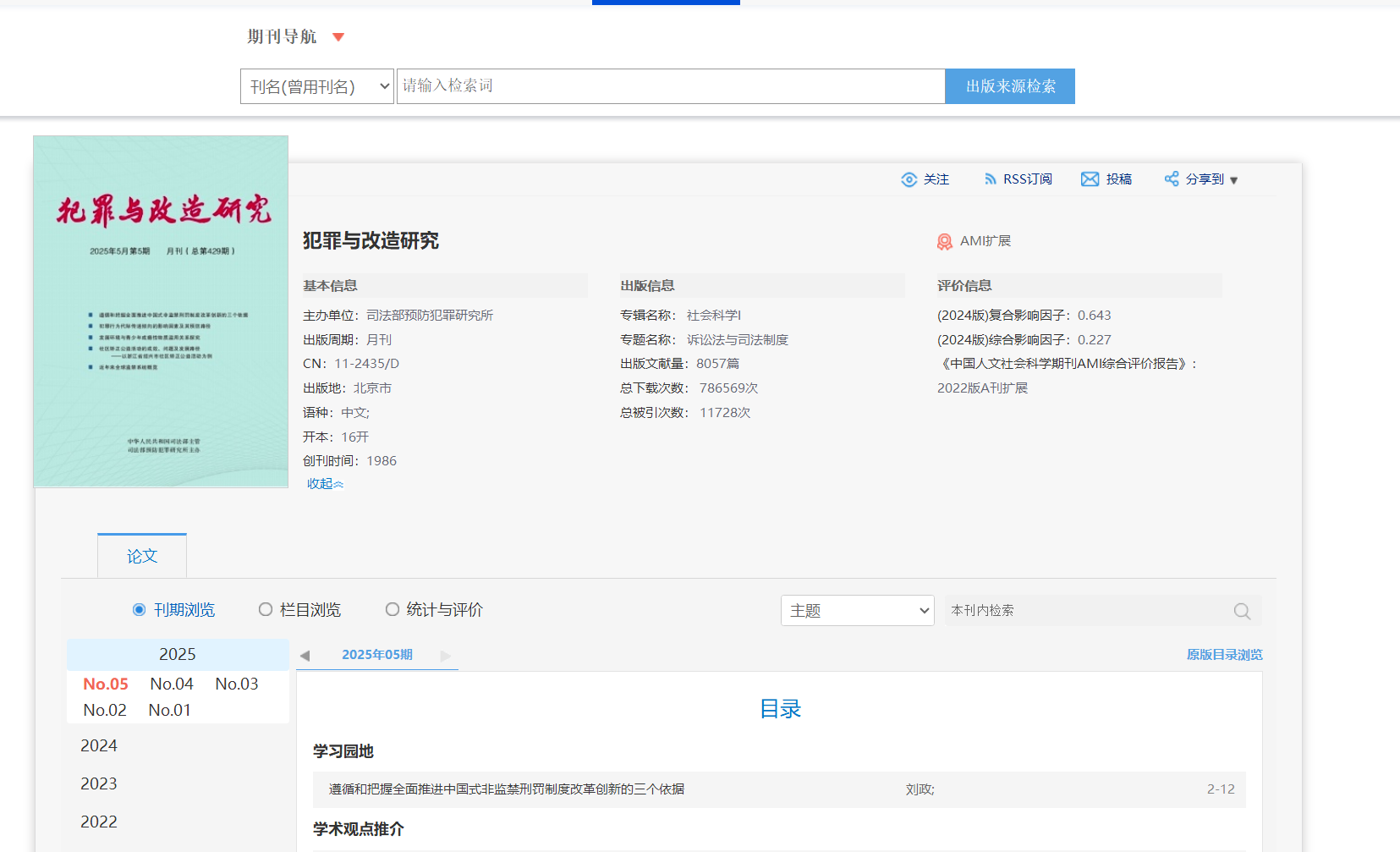Click the 关注 eye icon
This screenshot has width=1400, height=852.
coord(909,179)
